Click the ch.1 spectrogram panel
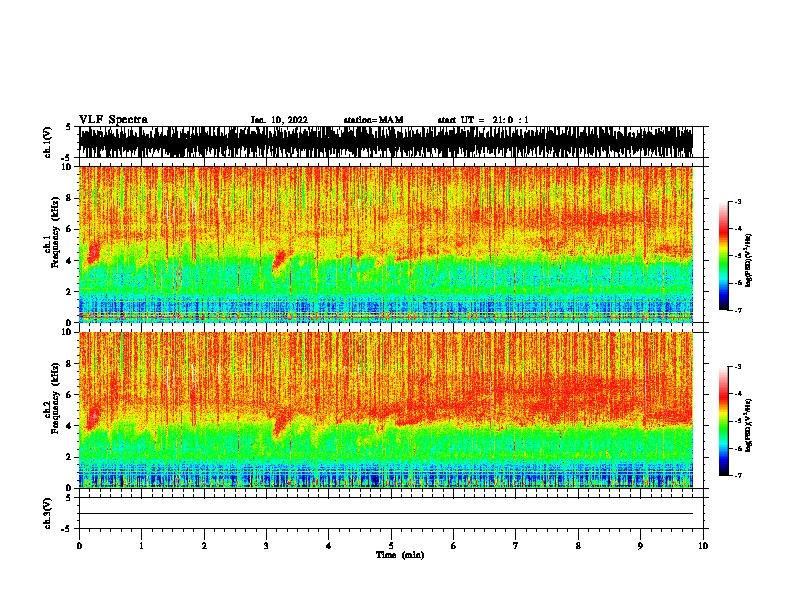The image size is (792, 612). pyautogui.click(x=386, y=244)
